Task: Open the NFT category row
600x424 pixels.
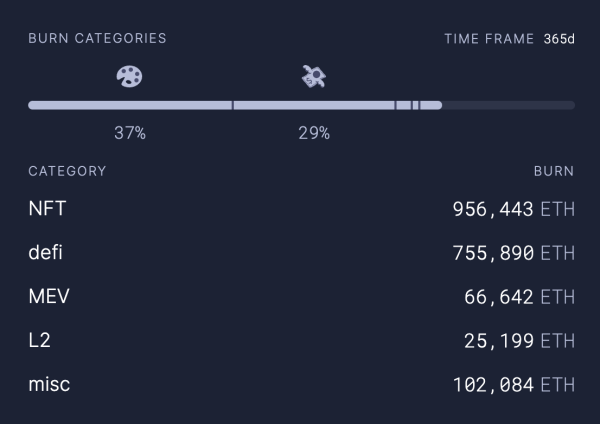Action: point(47,210)
